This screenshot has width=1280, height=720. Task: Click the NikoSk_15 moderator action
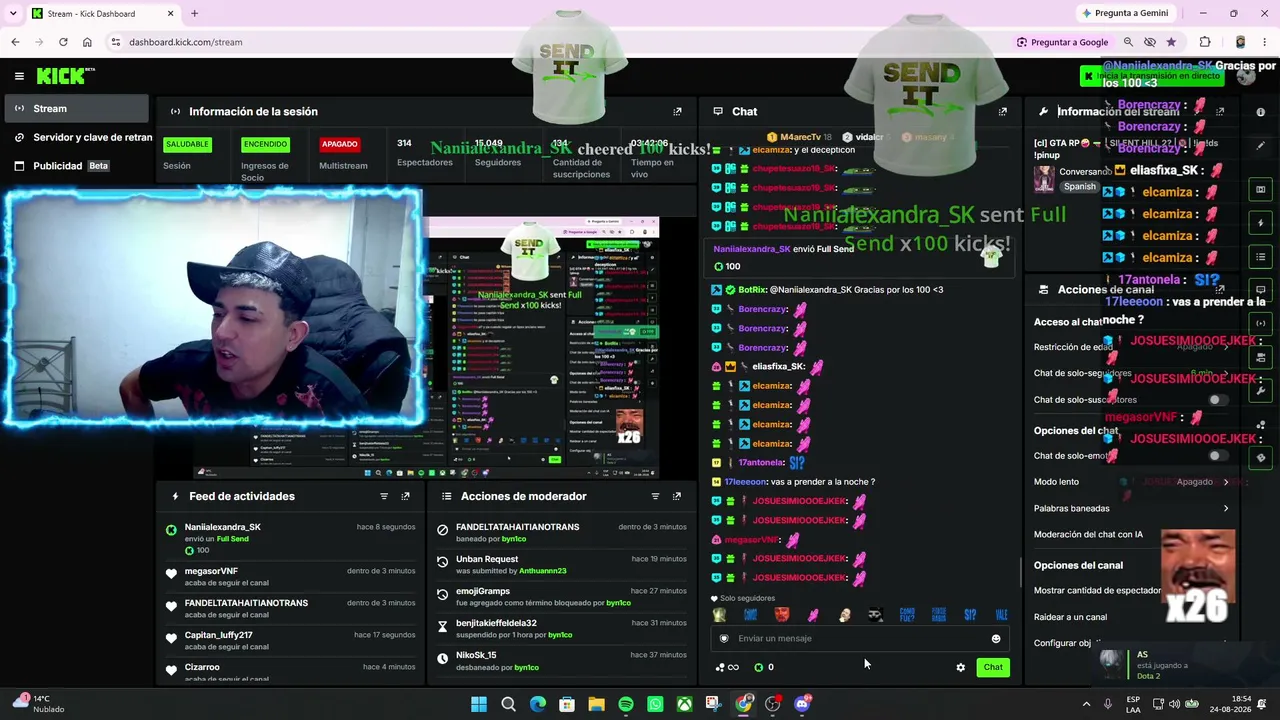point(562,661)
